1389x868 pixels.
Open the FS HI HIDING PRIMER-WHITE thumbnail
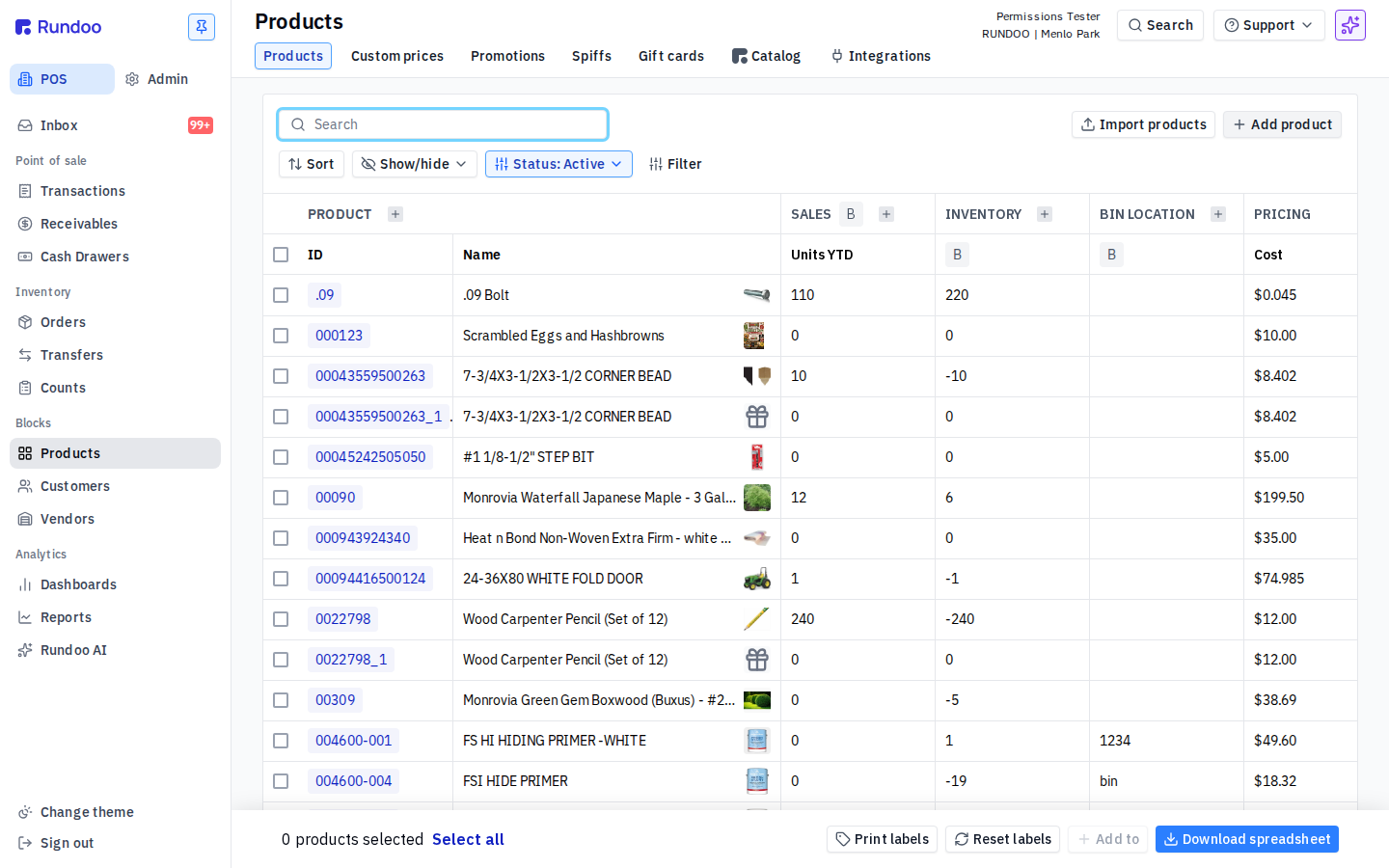pos(757,741)
